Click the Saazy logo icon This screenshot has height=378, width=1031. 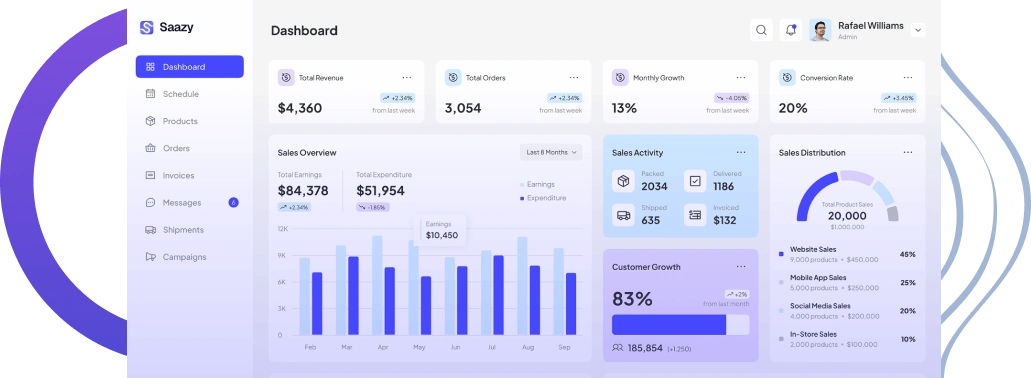[x=147, y=28]
